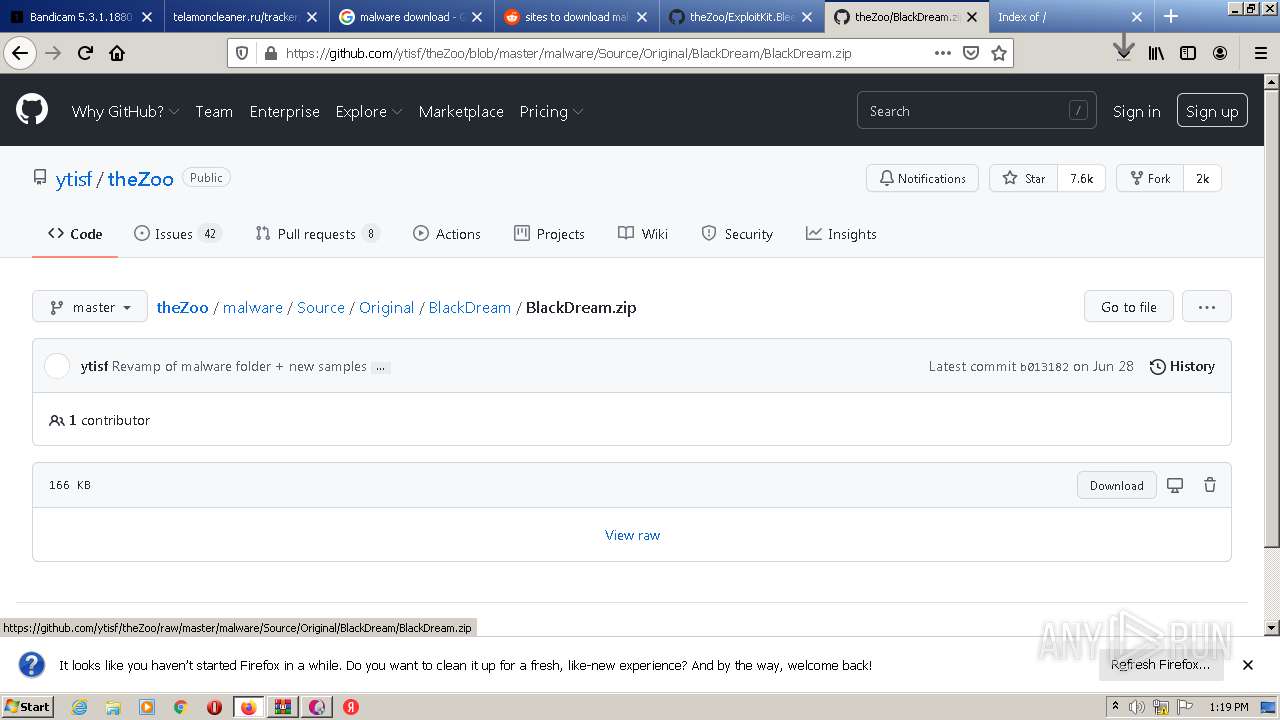Click the GitHub Octocat logo

tap(32, 110)
